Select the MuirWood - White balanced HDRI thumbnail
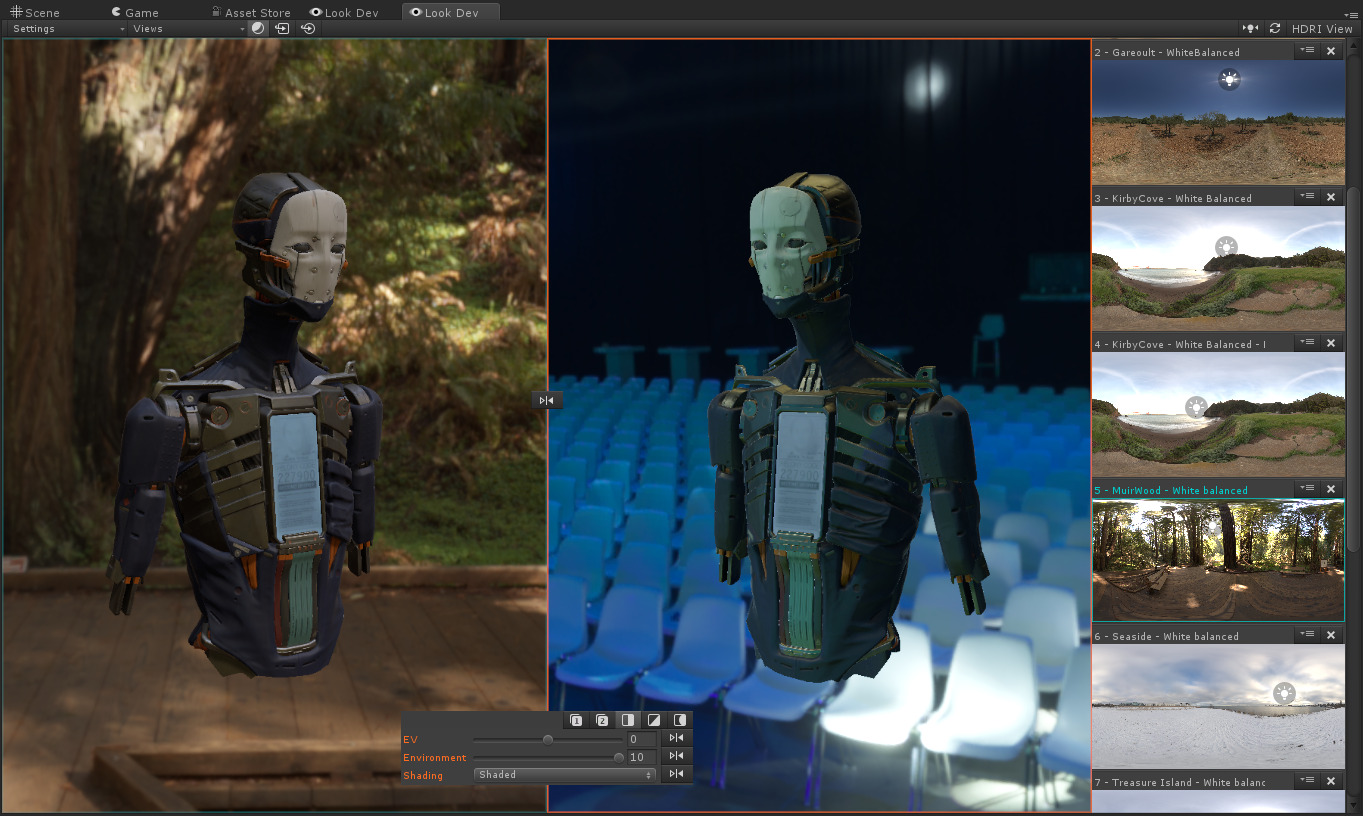 click(x=1216, y=559)
